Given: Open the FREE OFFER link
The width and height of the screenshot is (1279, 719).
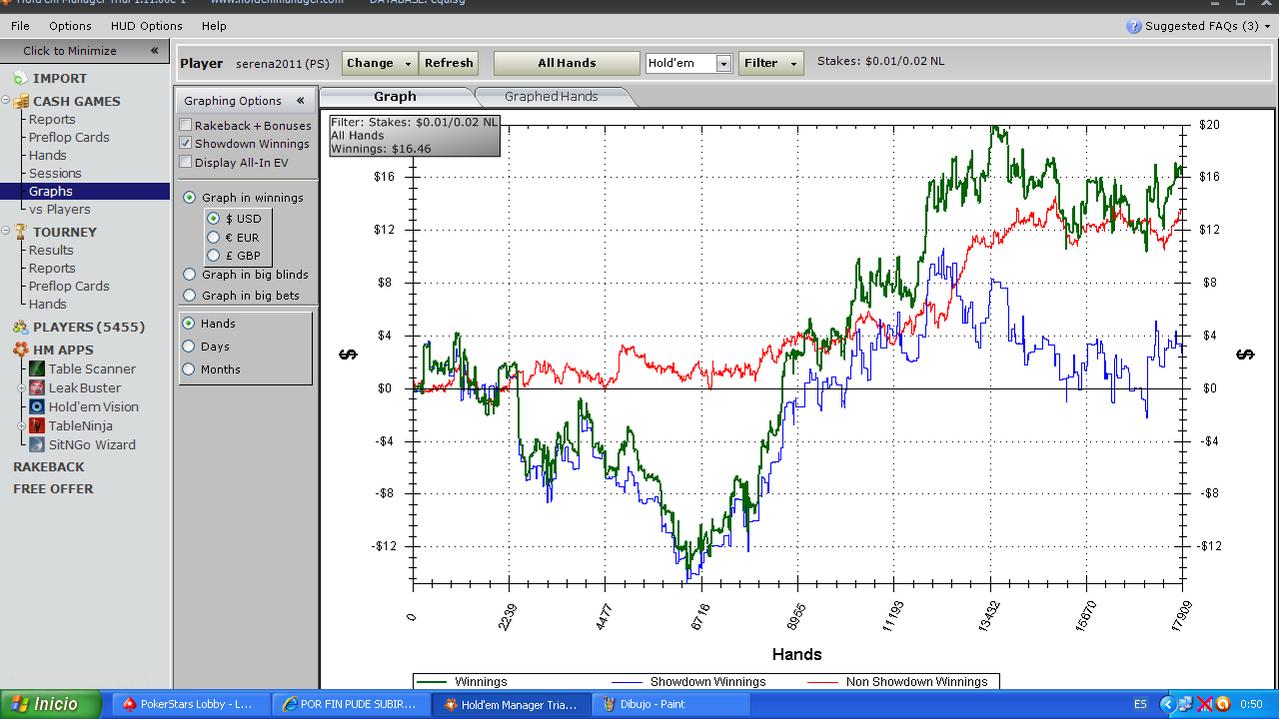Looking at the screenshot, I should coord(53,489).
